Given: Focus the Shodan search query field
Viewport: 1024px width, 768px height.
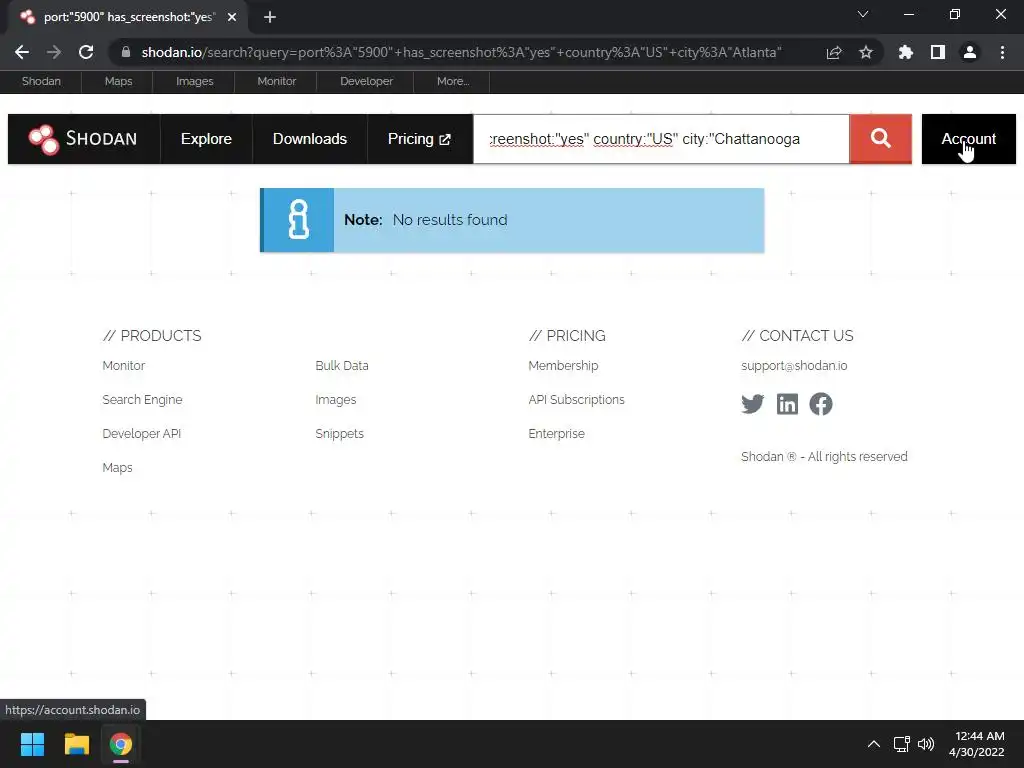Looking at the screenshot, I should tap(661, 138).
